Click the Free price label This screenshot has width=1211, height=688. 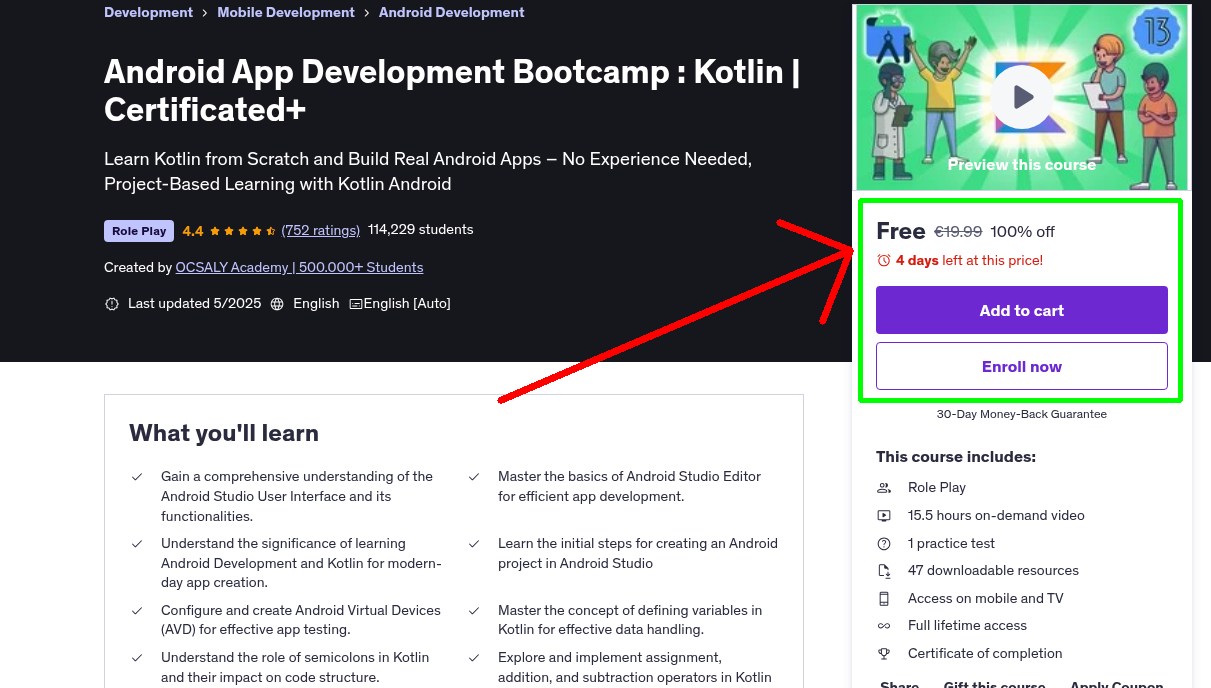click(901, 231)
